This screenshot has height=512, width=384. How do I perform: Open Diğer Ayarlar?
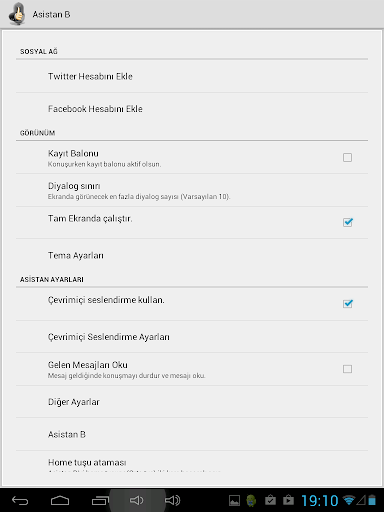coord(192,402)
